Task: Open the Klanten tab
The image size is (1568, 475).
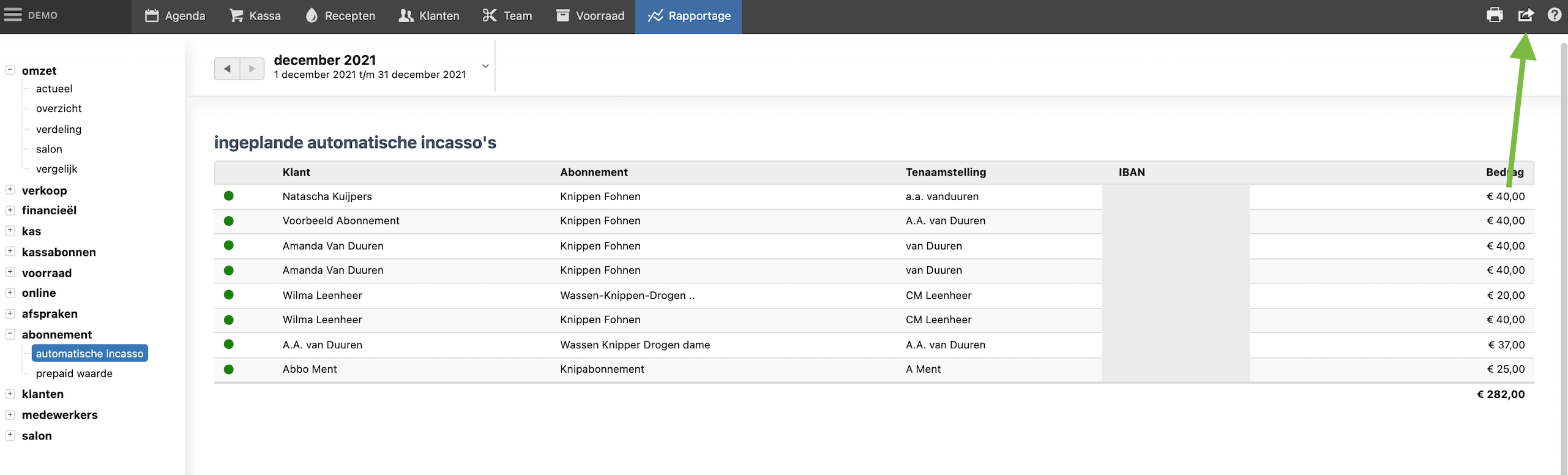Action: coord(429,16)
